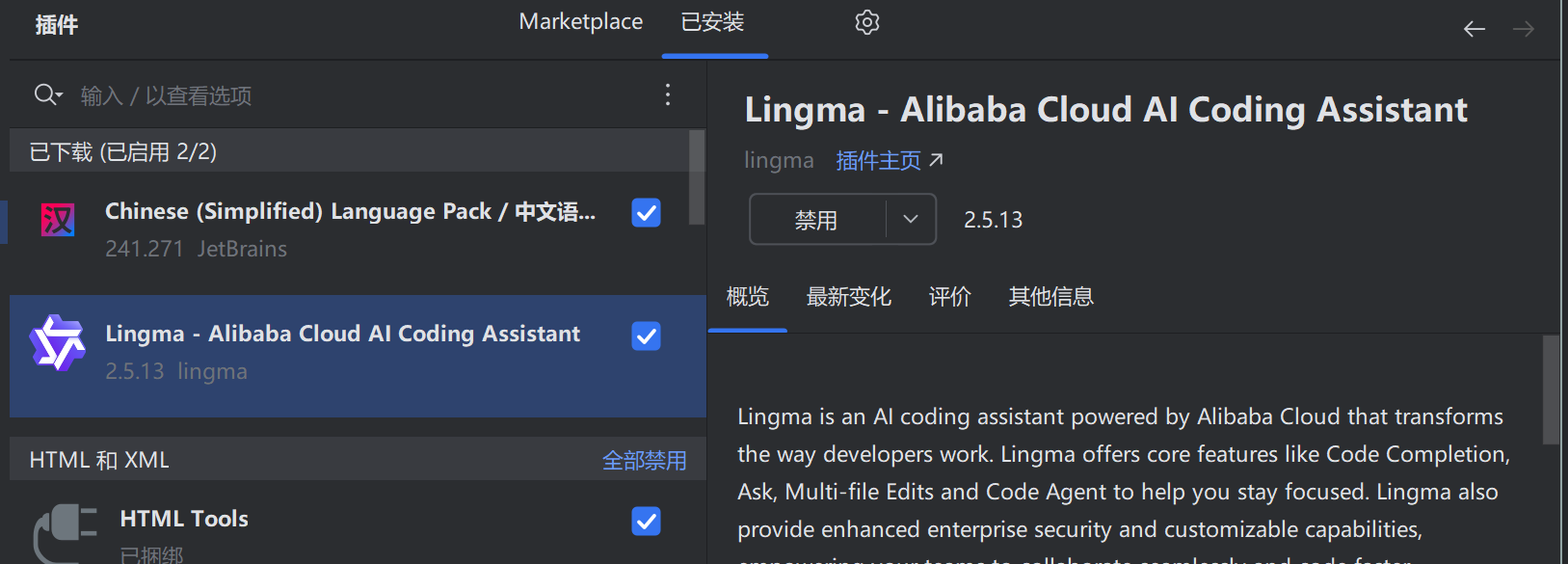
Task: Click 全部禁用 for HTML 和 XML
Action: point(645,460)
